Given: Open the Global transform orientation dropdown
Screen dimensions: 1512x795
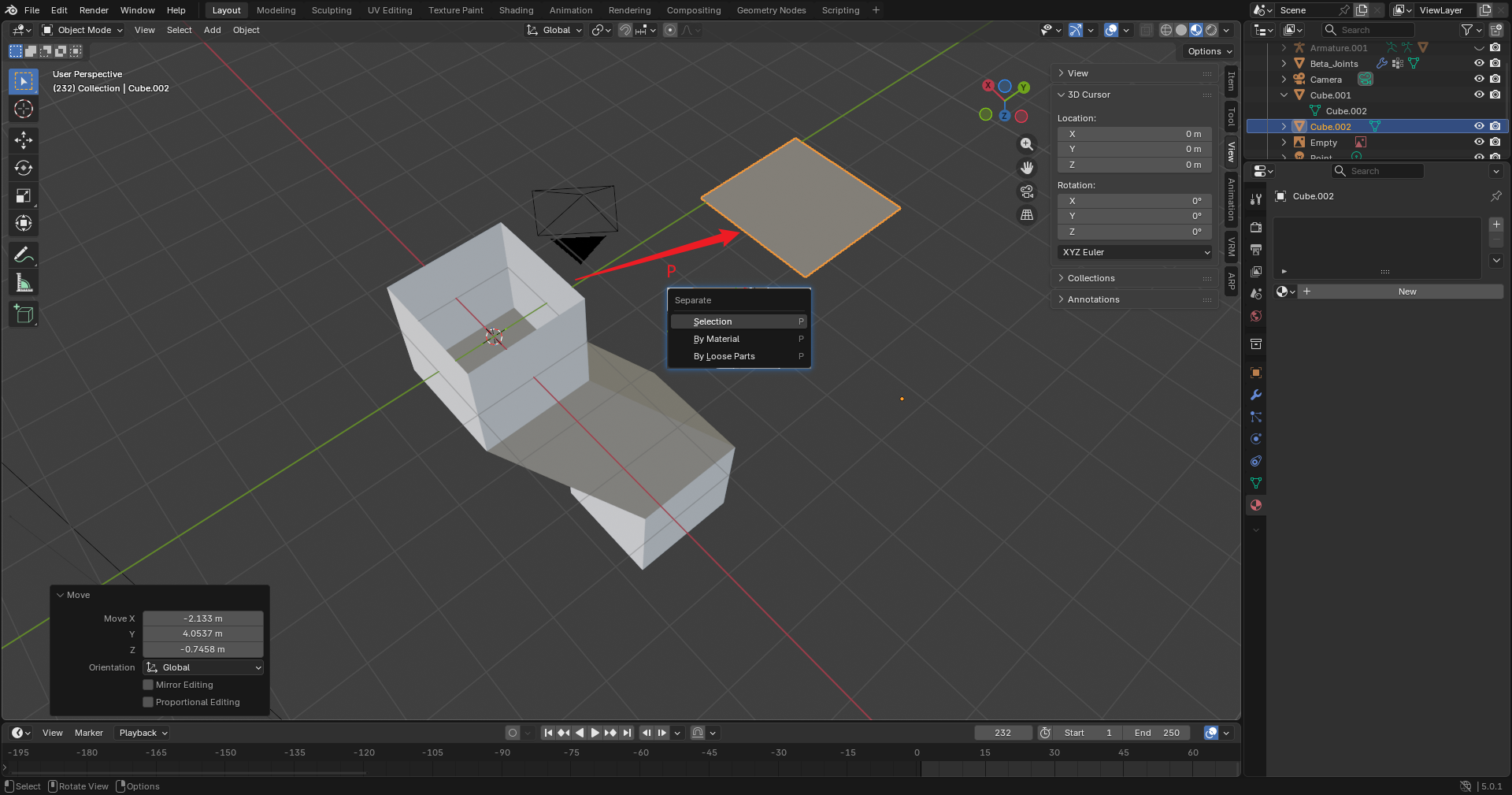Looking at the screenshot, I should point(554,30).
